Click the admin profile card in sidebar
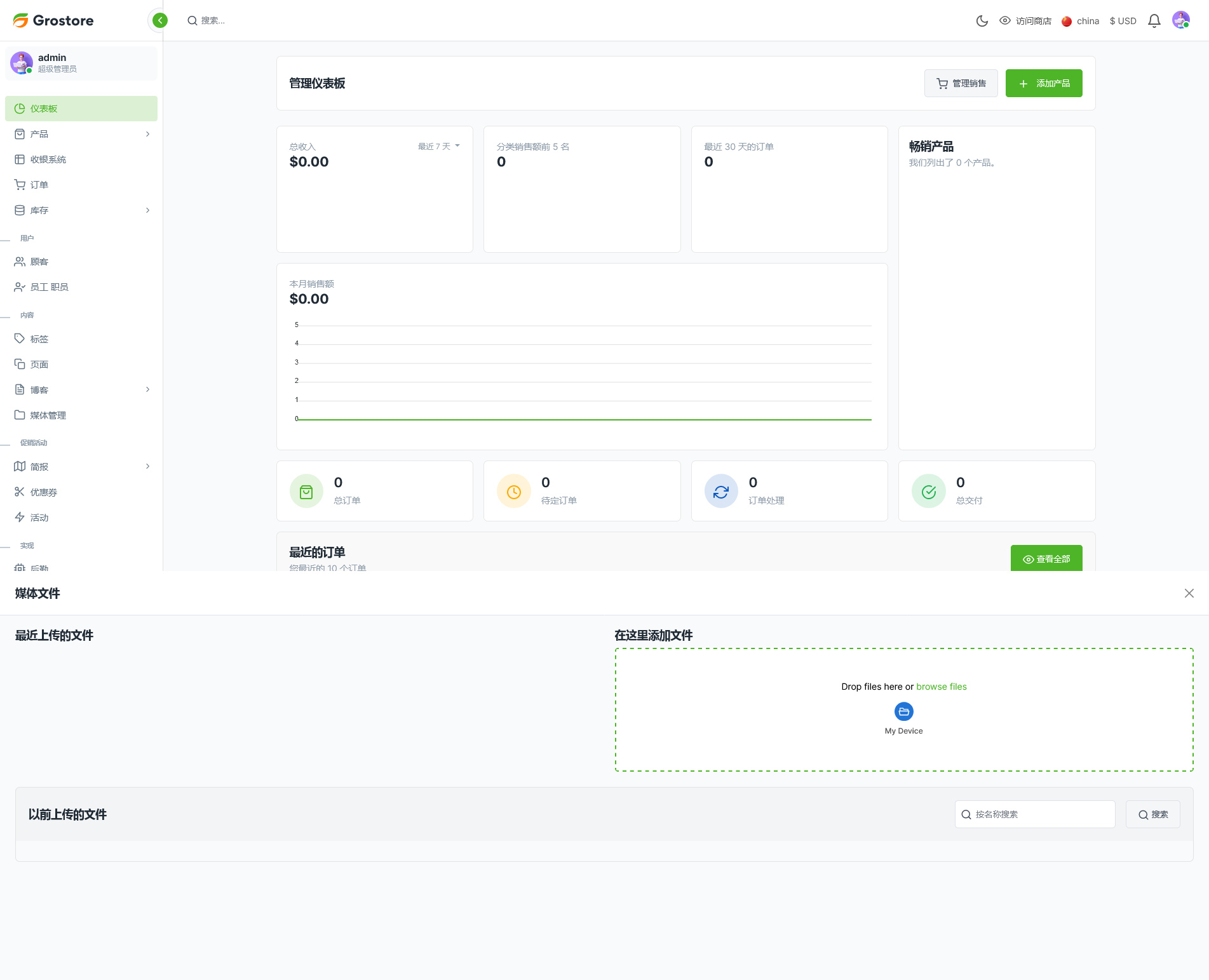 click(81, 63)
